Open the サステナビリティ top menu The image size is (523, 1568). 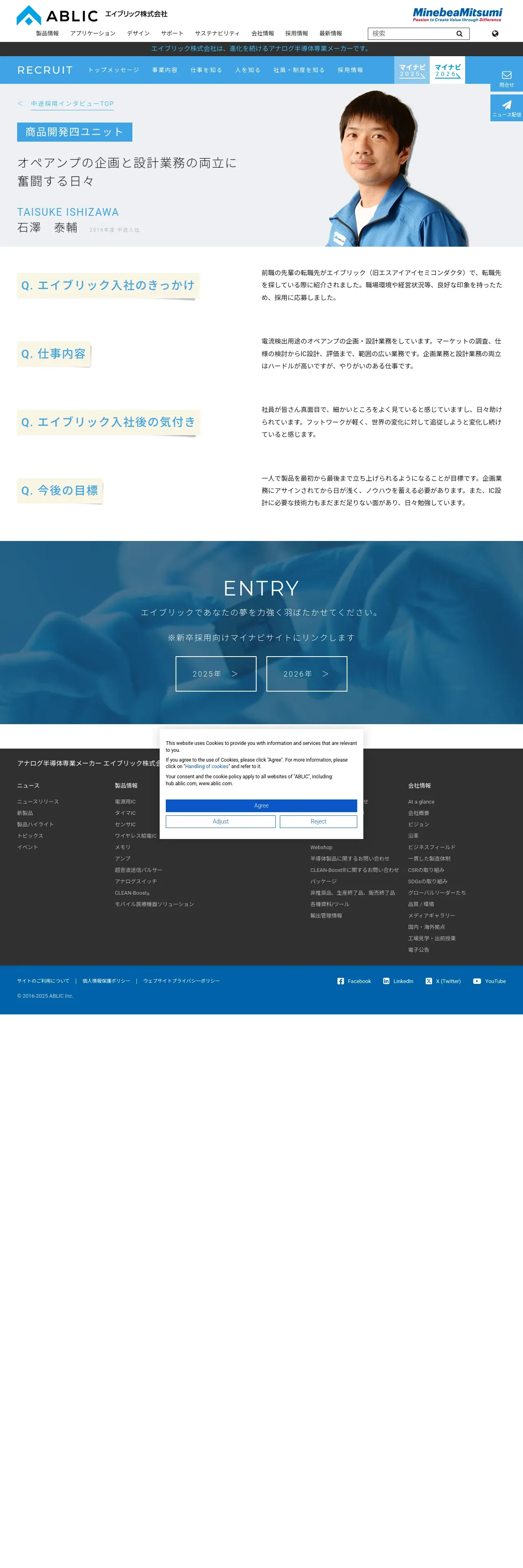[218, 33]
